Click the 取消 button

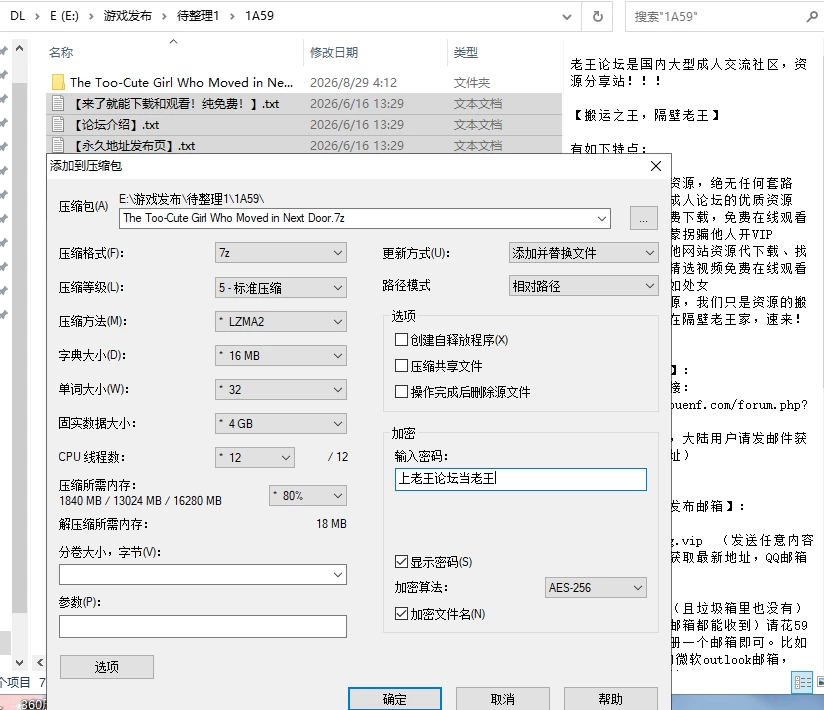click(x=503, y=699)
